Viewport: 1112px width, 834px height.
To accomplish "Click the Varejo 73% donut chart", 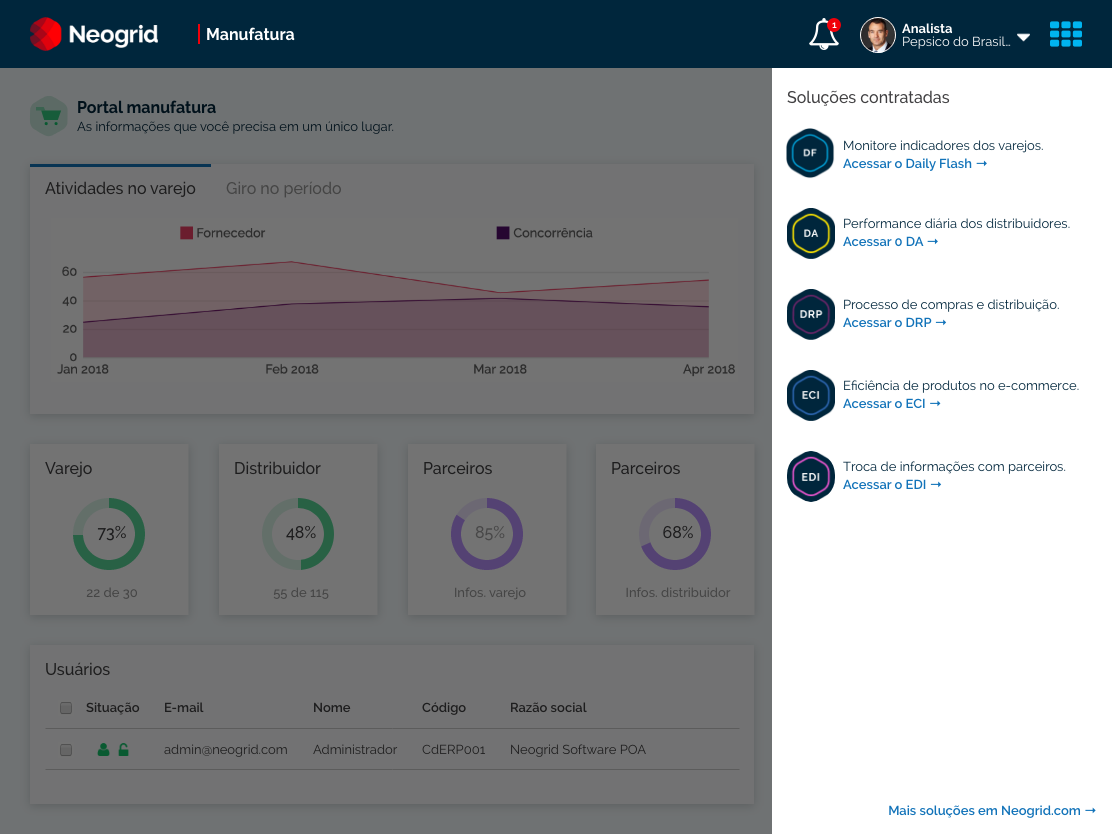I will (109, 533).
